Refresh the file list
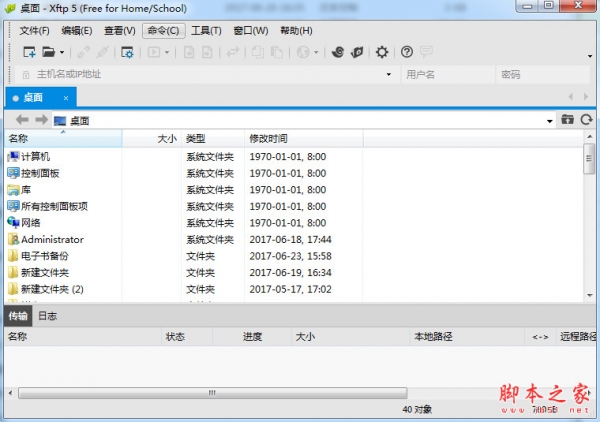The height and width of the screenshot is (422, 600). click(586, 120)
